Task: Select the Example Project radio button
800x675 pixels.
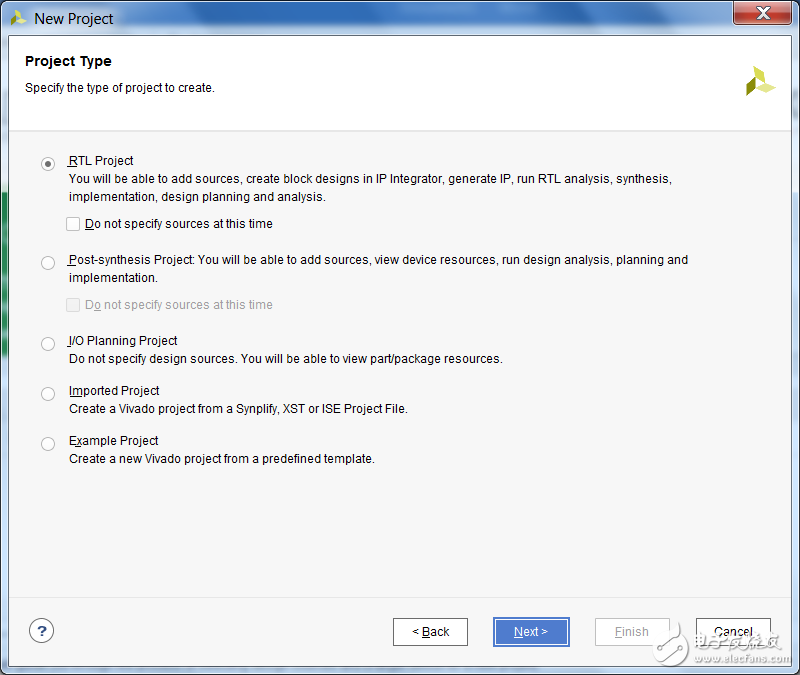Action: [48, 444]
